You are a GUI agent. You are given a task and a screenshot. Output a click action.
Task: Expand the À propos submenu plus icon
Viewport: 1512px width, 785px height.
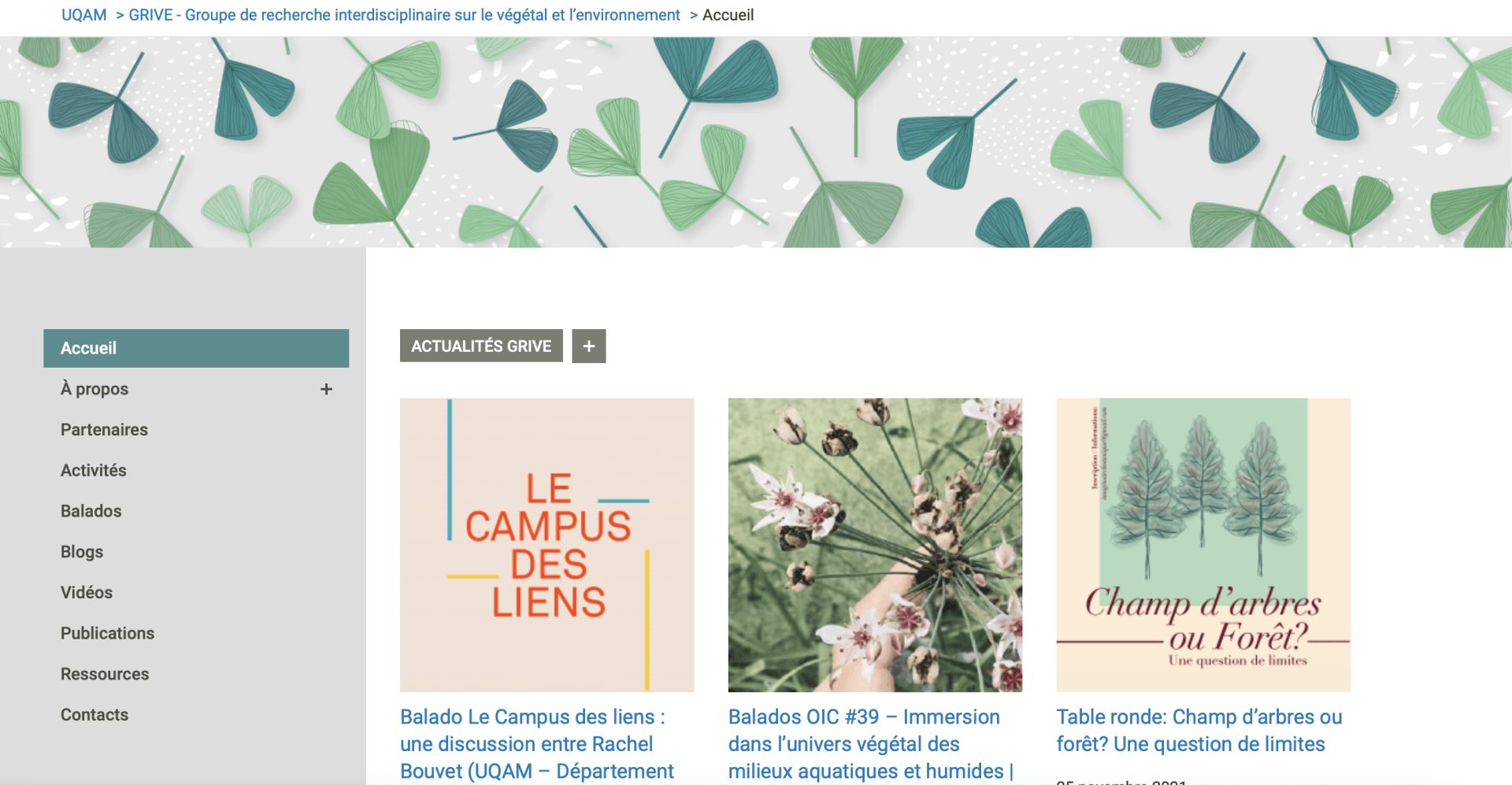tap(326, 389)
